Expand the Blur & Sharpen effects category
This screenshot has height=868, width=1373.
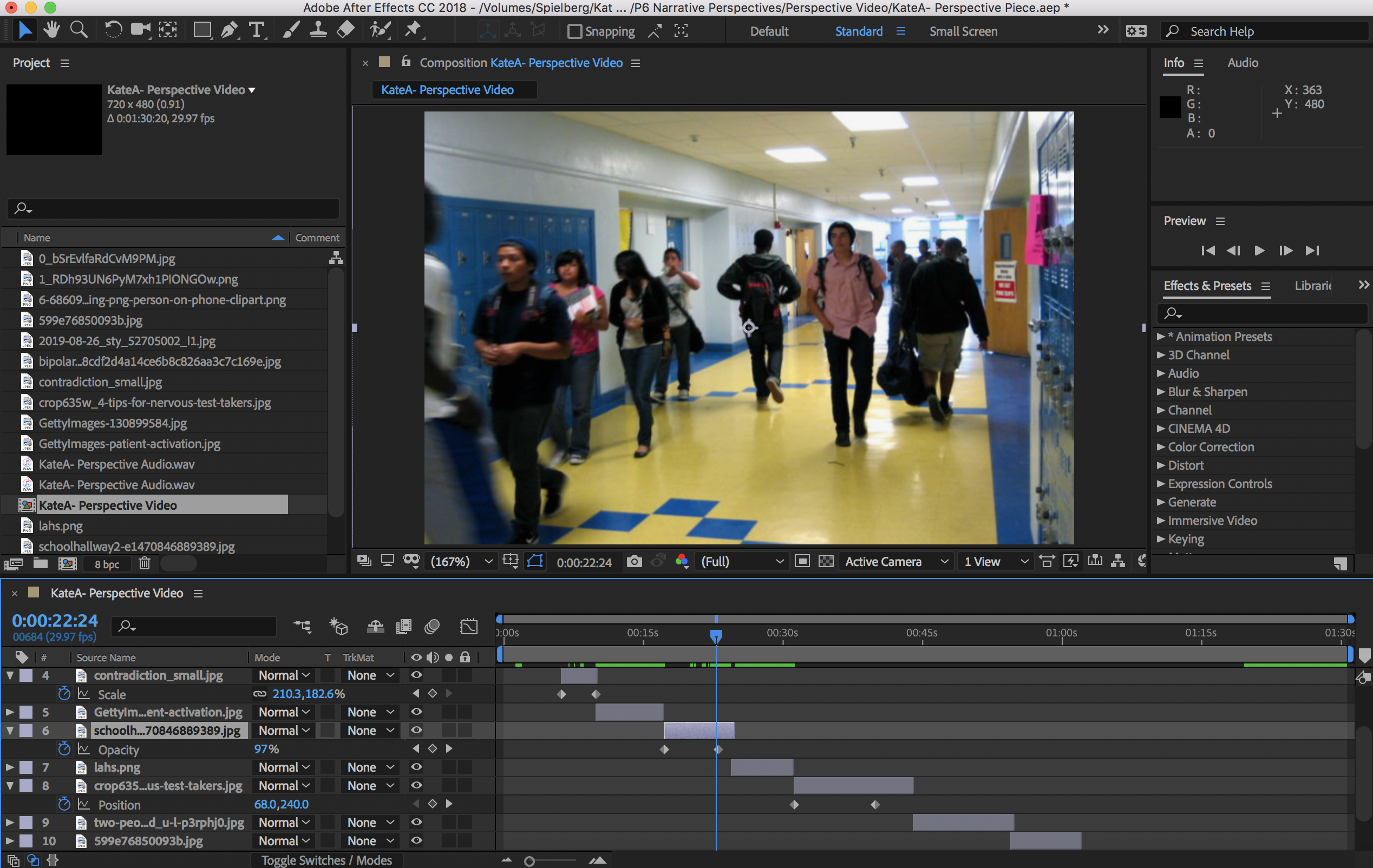click(1161, 392)
